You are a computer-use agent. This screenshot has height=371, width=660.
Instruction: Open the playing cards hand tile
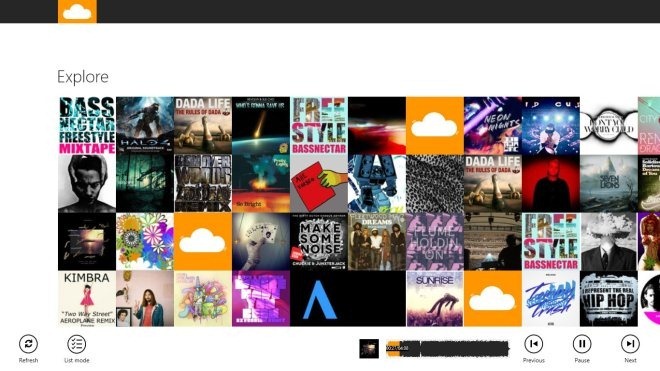tap(261, 241)
